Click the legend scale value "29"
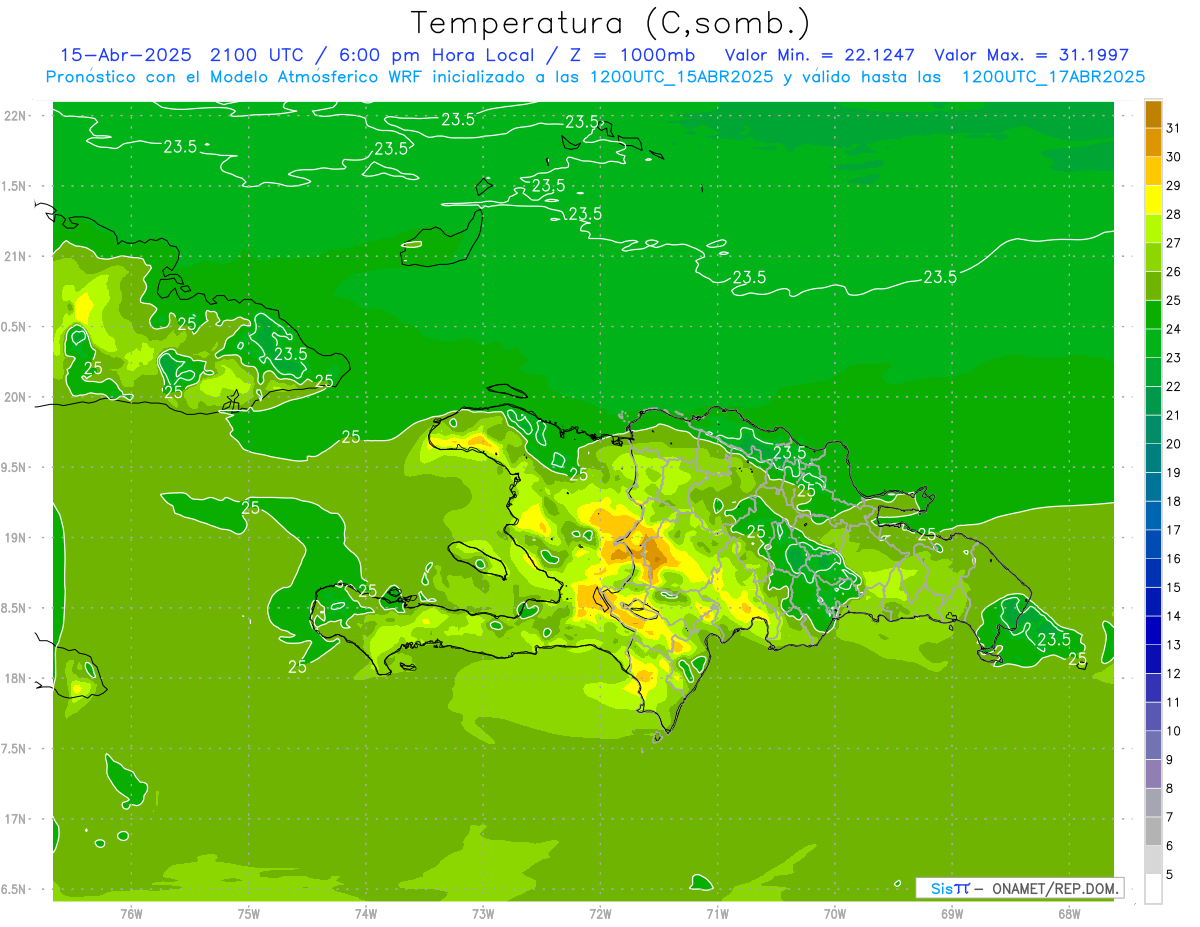This screenshot has height=927, width=1200. (1174, 185)
